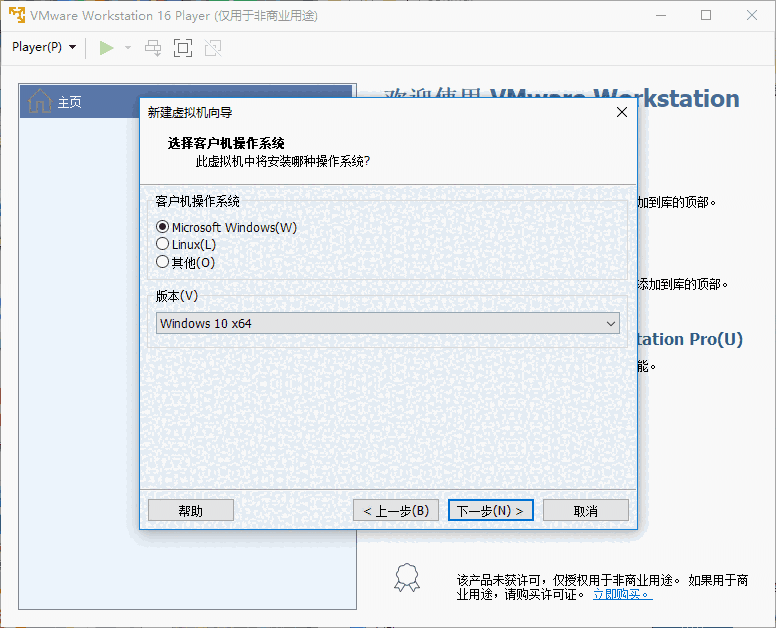
Task: Click the 取消 cancel button
Action: point(585,510)
